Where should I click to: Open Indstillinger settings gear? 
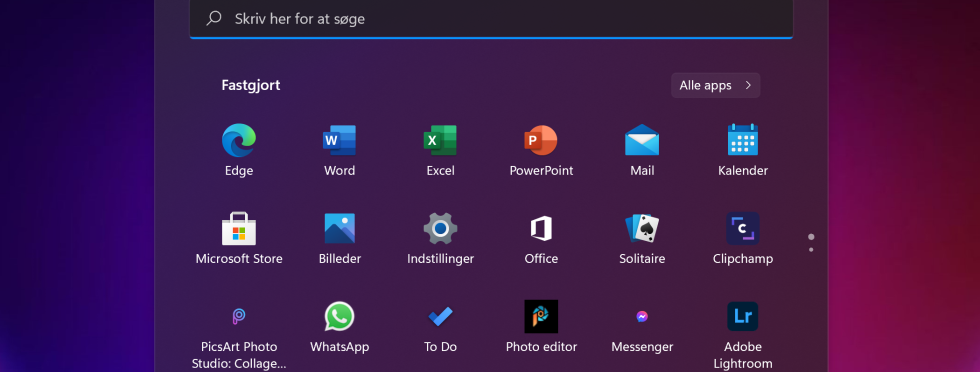click(440, 228)
